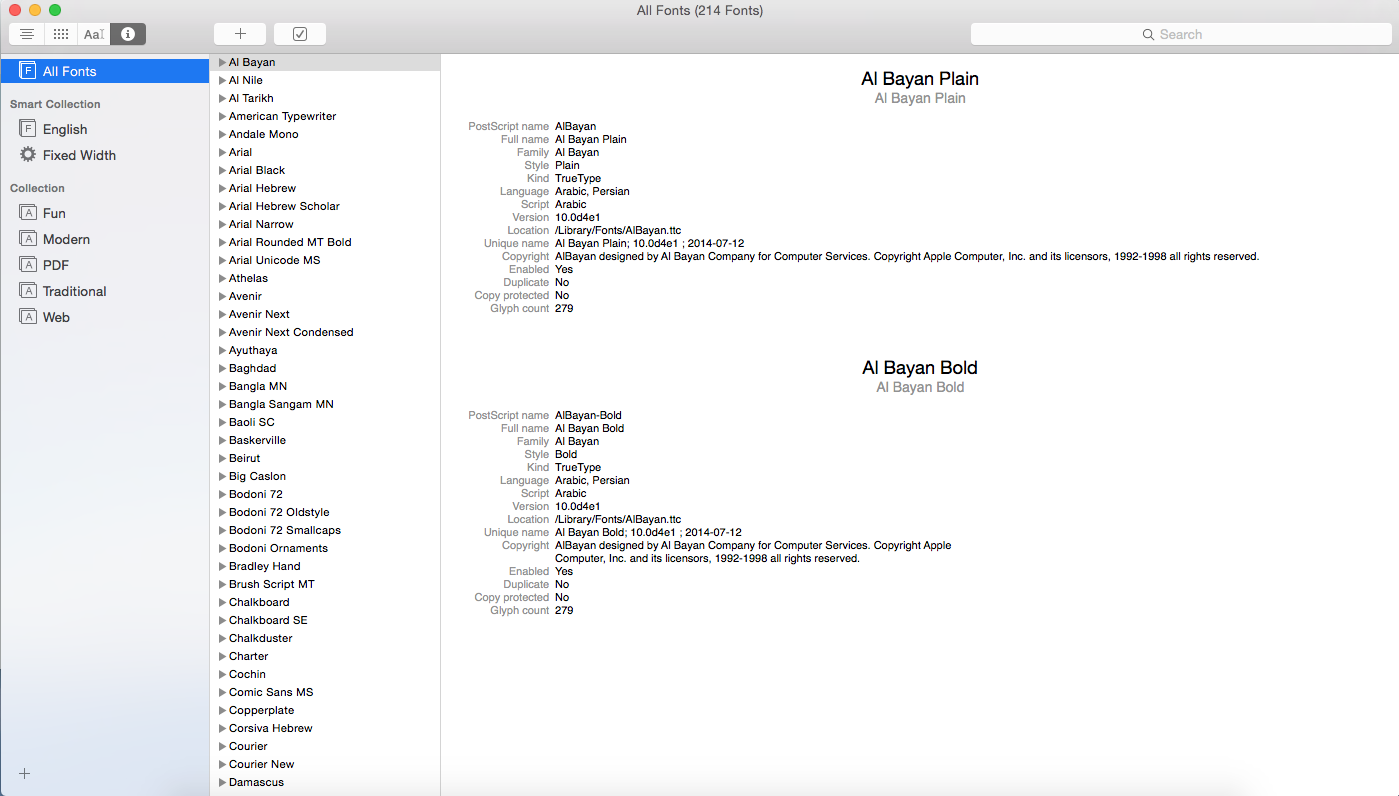Expand the Al Bayan font family
Viewport: 1399px width, 796px height.
(x=222, y=62)
